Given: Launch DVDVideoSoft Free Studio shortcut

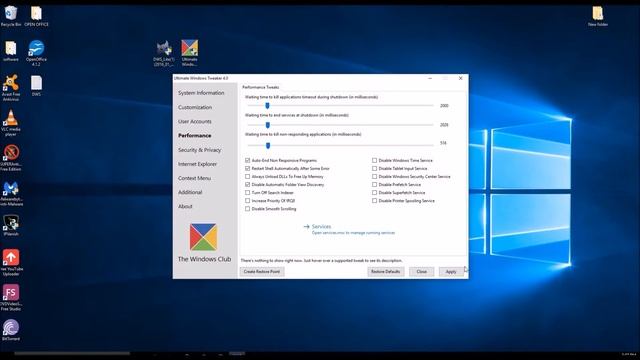Looking at the screenshot, I should pyautogui.click(x=11, y=298).
